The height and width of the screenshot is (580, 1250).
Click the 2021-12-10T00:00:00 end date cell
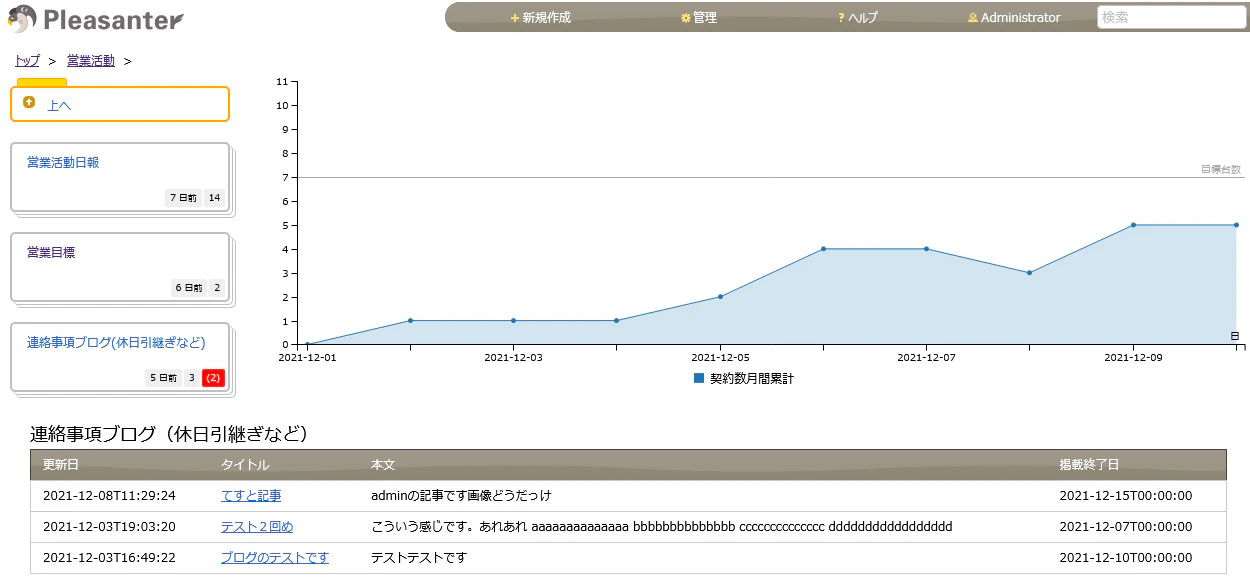pyautogui.click(x=1137, y=558)
